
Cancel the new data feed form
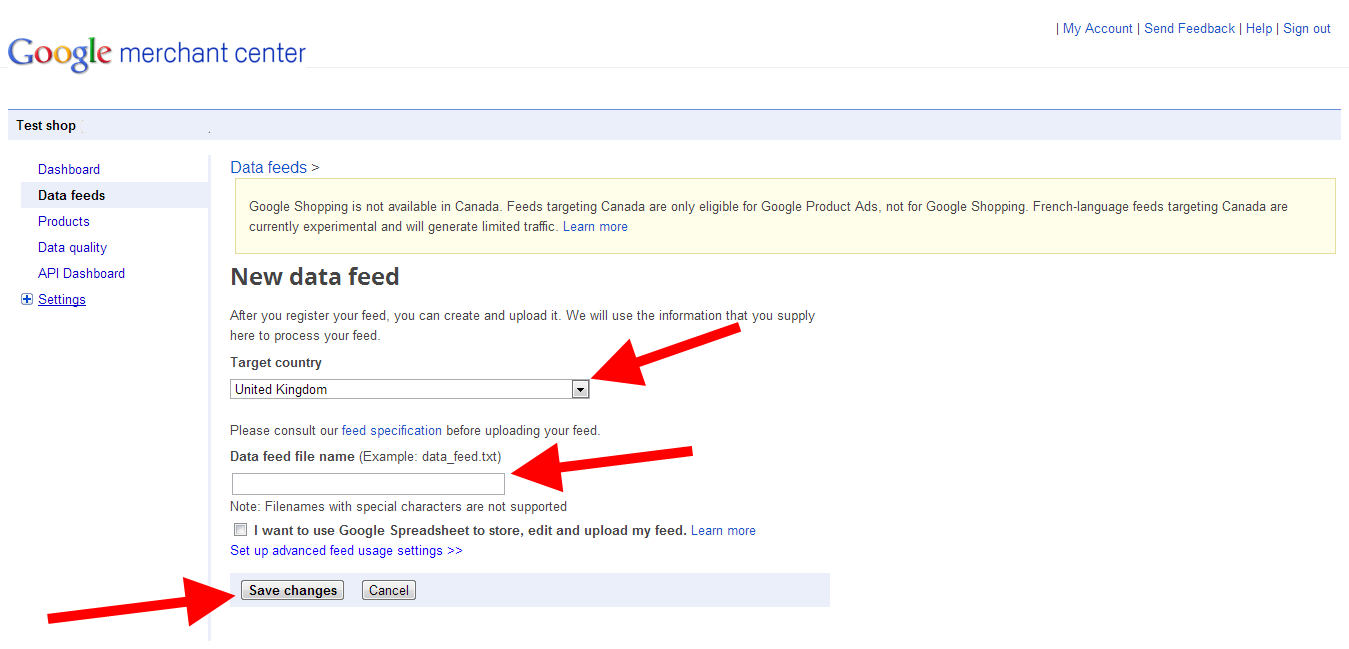(x=388, y=590)
